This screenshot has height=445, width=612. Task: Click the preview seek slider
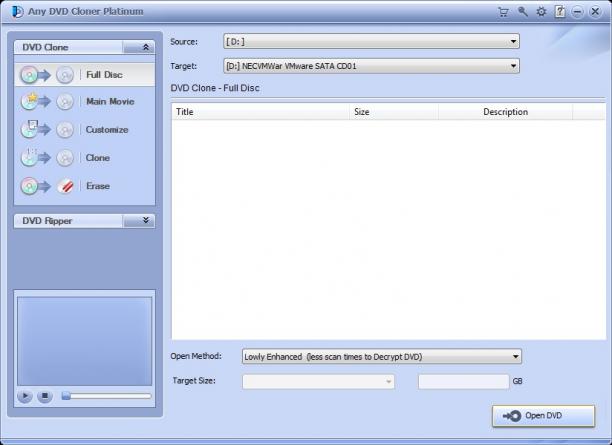[x=106, y=396]
